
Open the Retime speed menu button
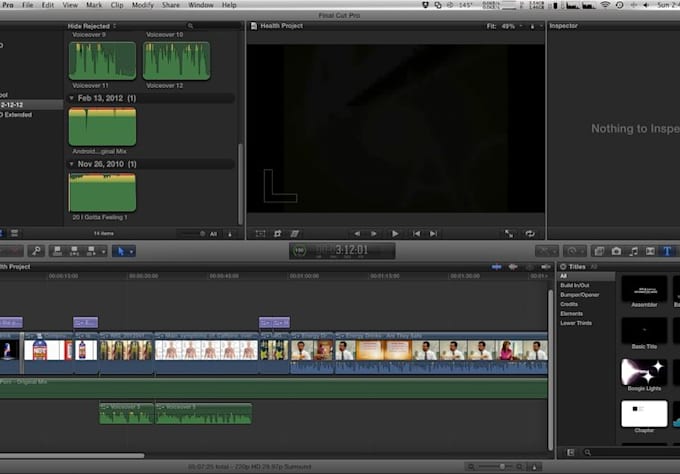pos(575,251)
